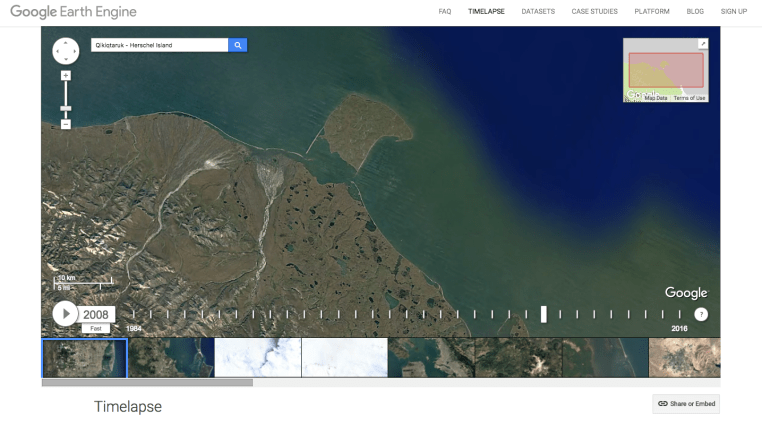Viewport: 762px width, 424px height.
Task: Open Terms of Use link in minimap
Action: (689, 98)
